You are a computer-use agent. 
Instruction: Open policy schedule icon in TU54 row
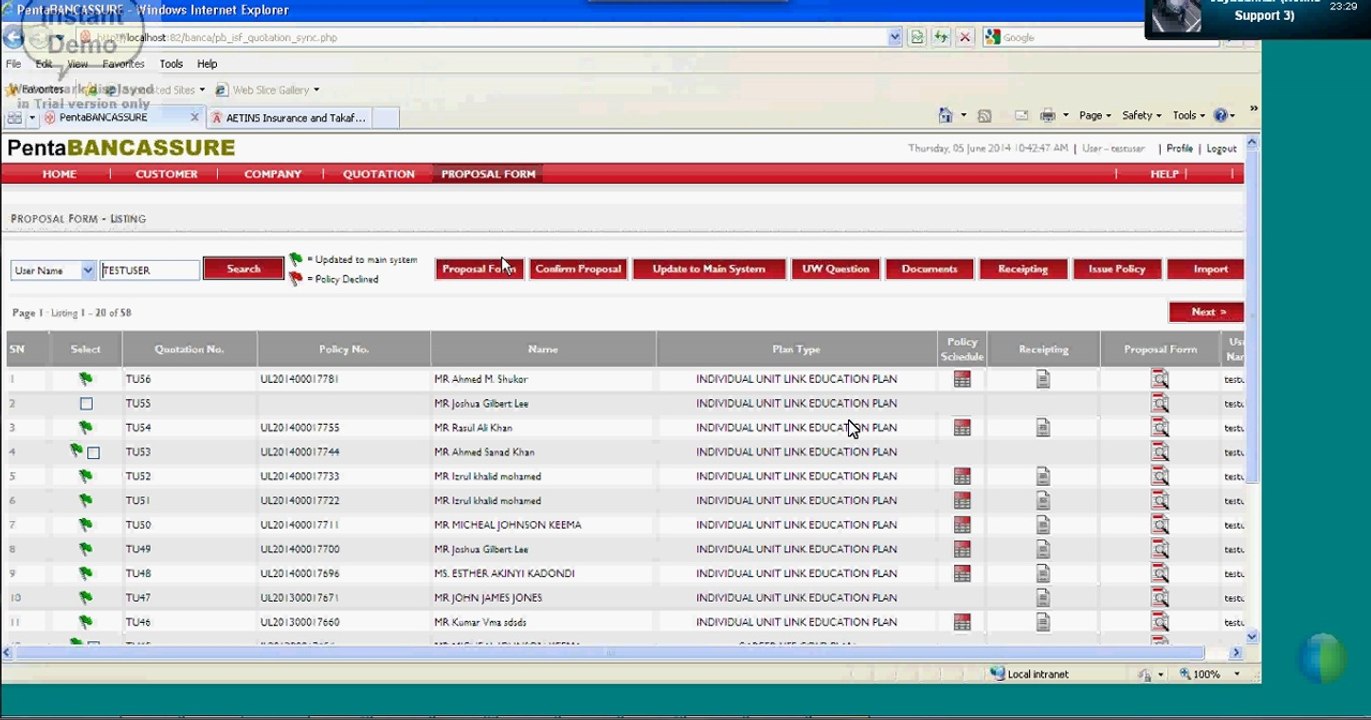click(962, 428)
